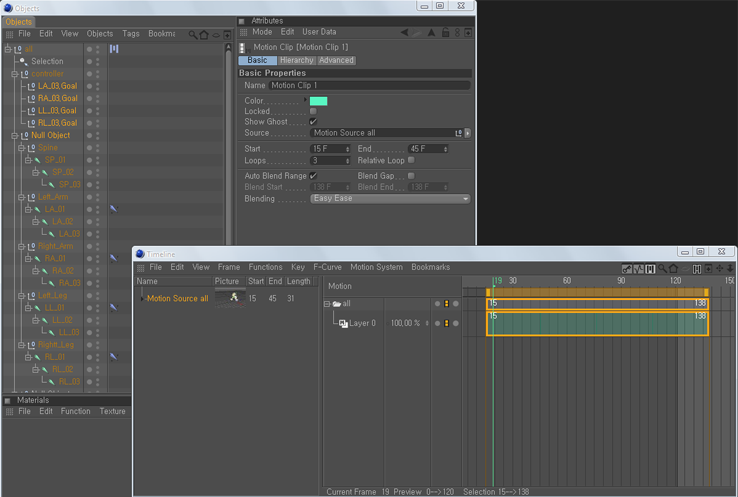Screen dimensions: 738x497
Task: Click the IK tag on LL_01 row
Action: 113,307
